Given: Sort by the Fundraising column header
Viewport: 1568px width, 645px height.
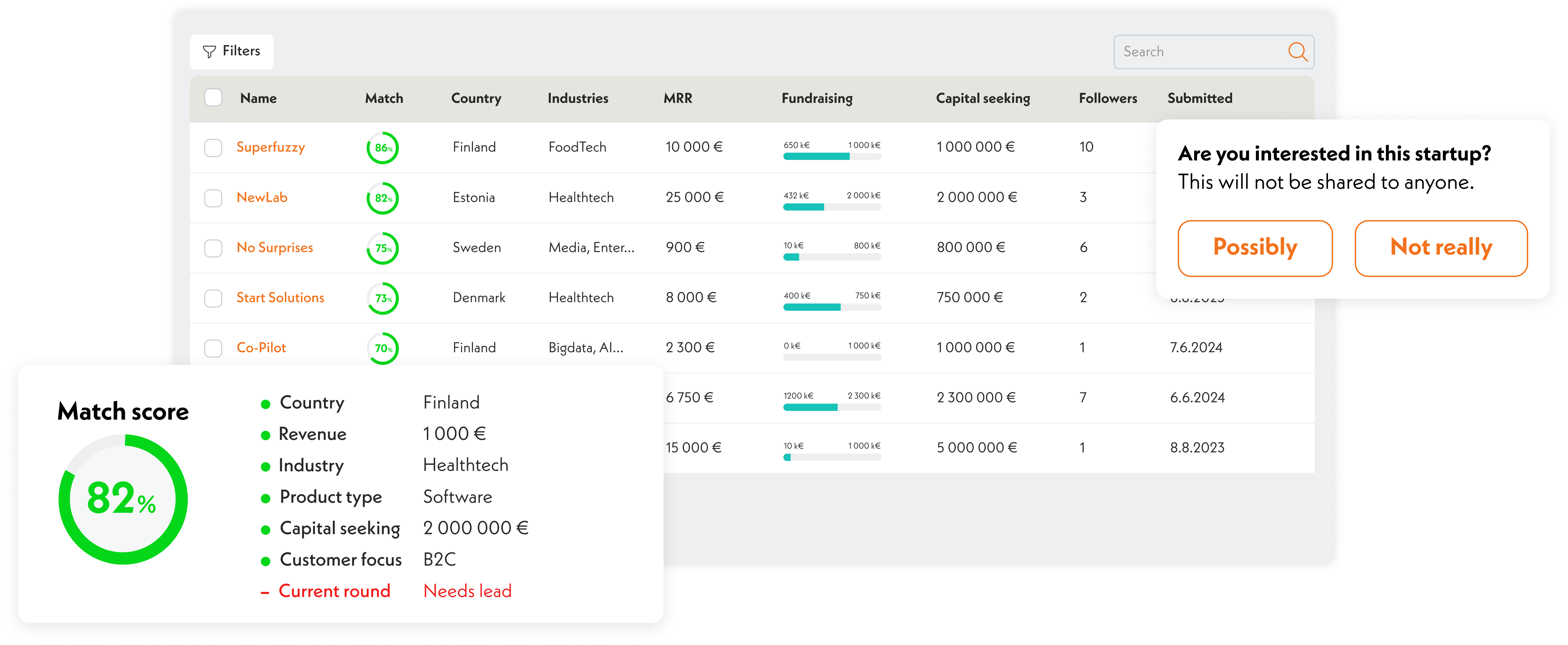Looking at the screenshot, I should tap(817, 99).
